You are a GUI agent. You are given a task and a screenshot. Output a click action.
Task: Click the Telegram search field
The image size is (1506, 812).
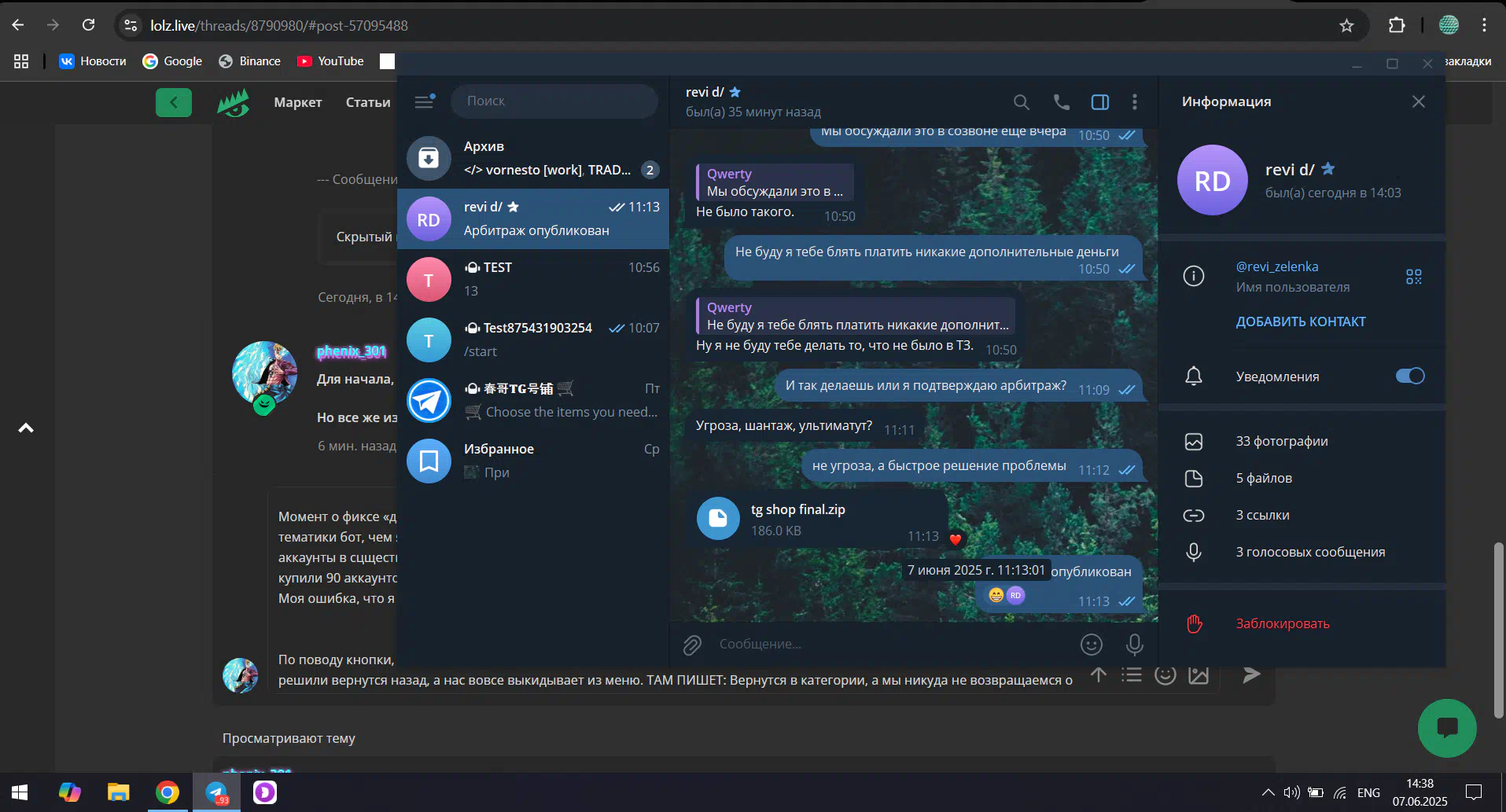554,101
